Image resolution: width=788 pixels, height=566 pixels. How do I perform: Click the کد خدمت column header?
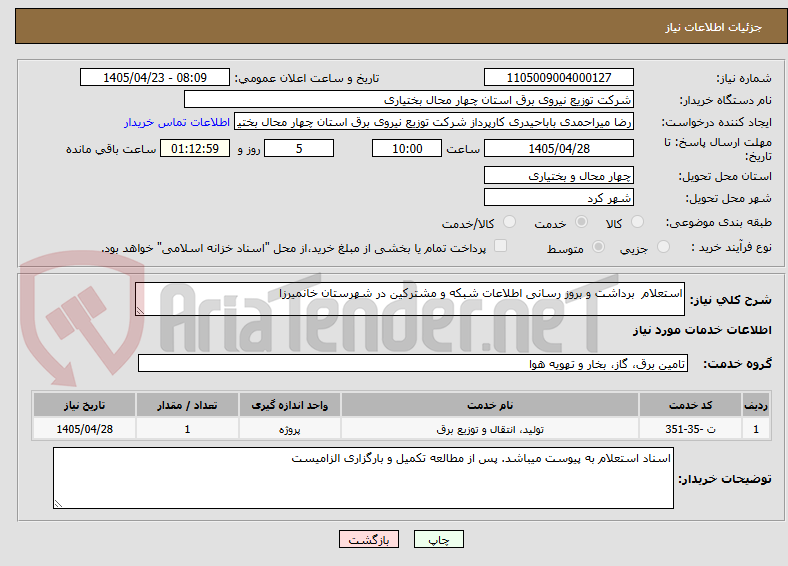691,405
